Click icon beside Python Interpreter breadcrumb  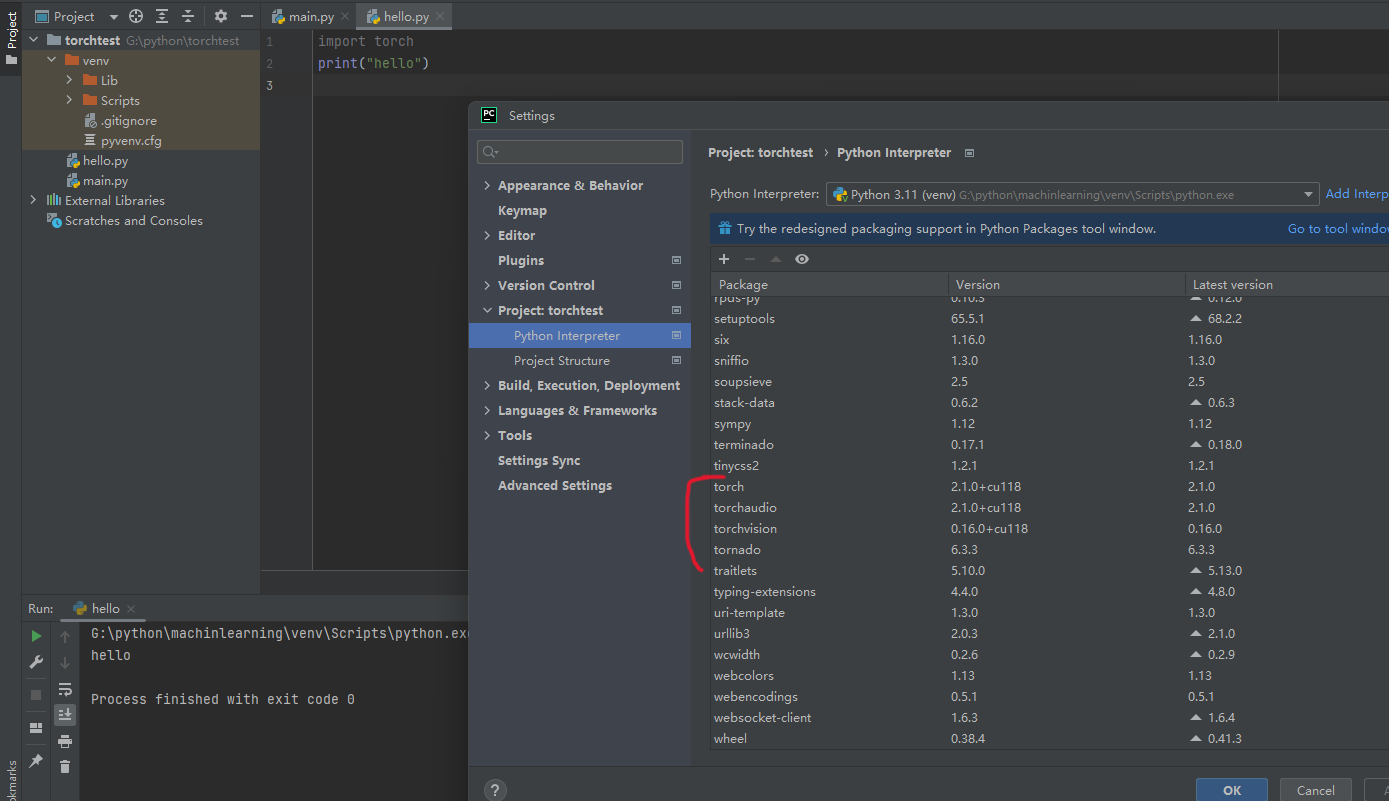pyautogui.click(x=969, y=153)
